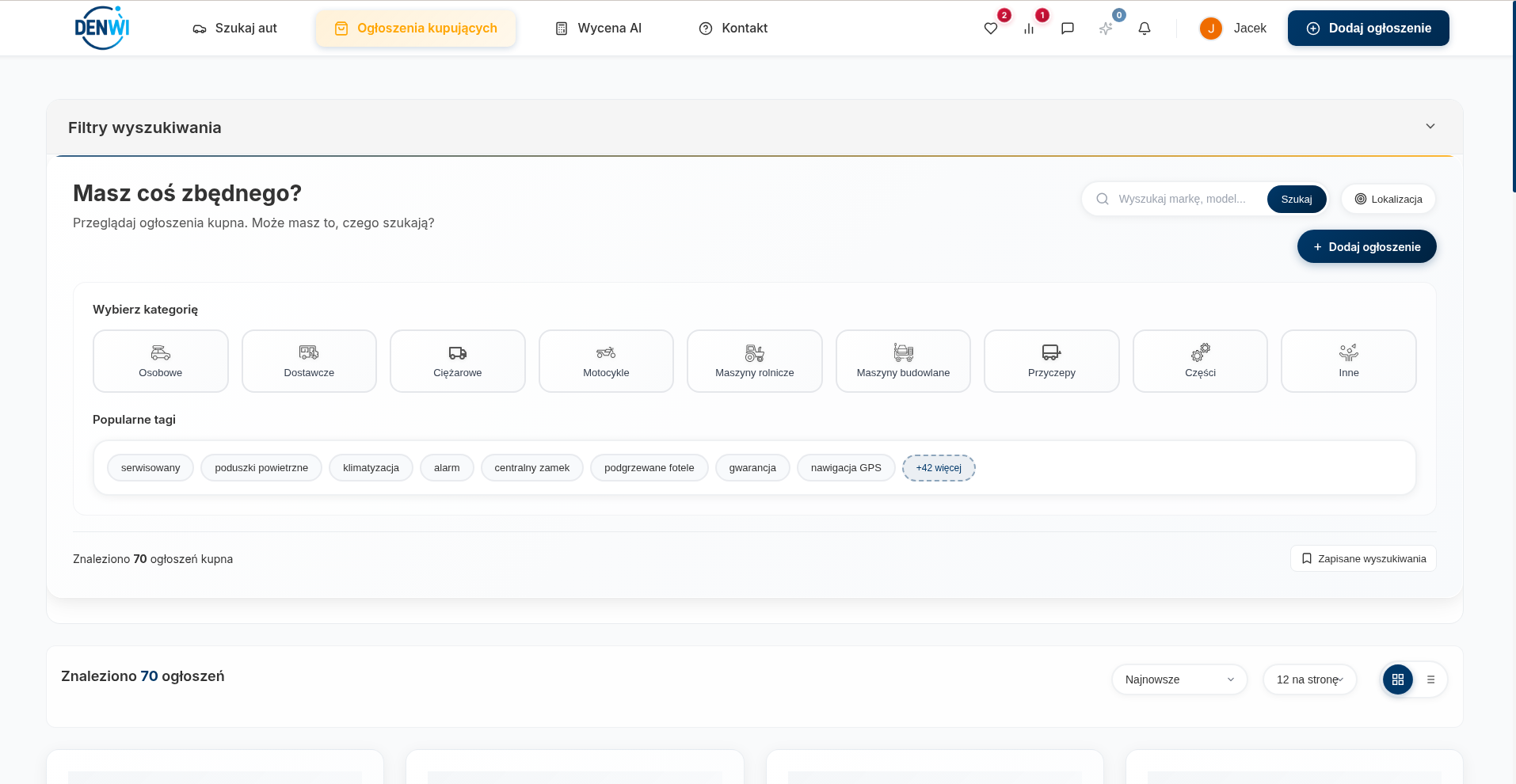Viewport: 1516px width, 784px height.
Task: Open chat messages via speech bubble icon
Action: pos(1068,28)
